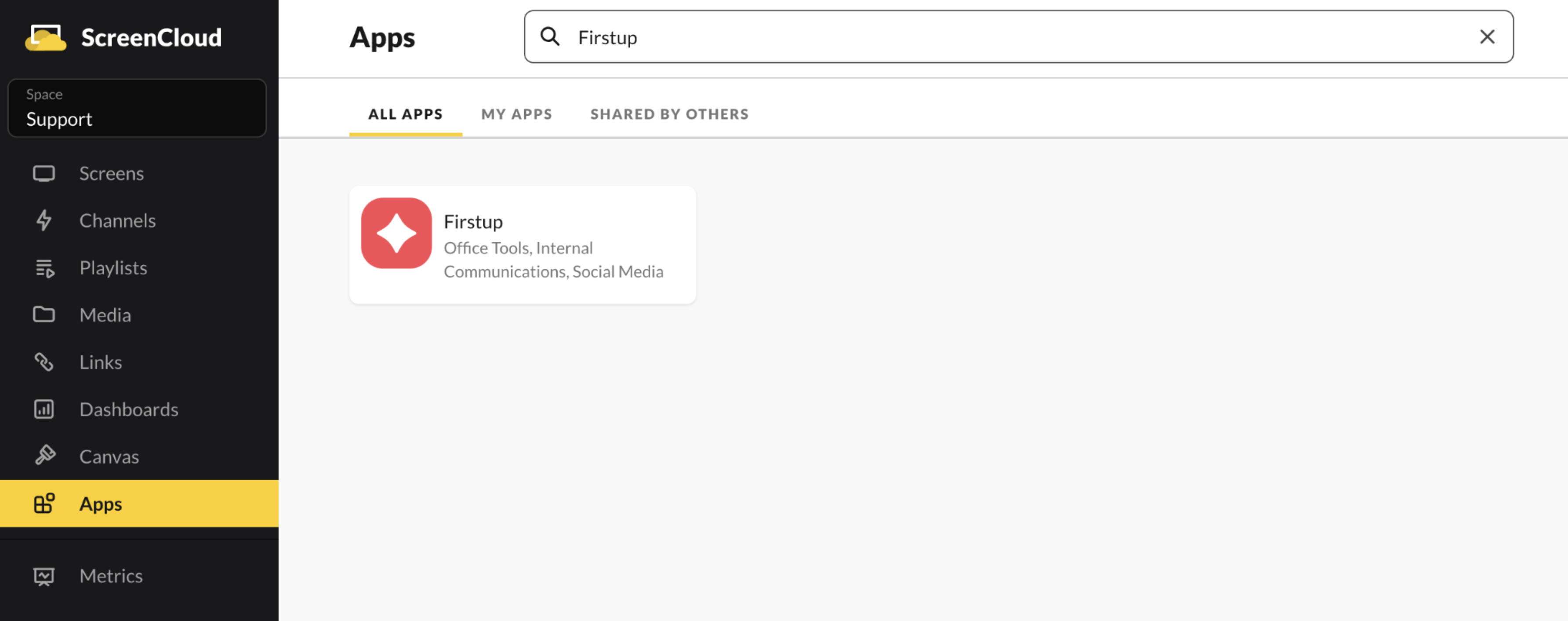1568x621 pixels.
Task: Go to Channels section
Action: coord(139,221)
